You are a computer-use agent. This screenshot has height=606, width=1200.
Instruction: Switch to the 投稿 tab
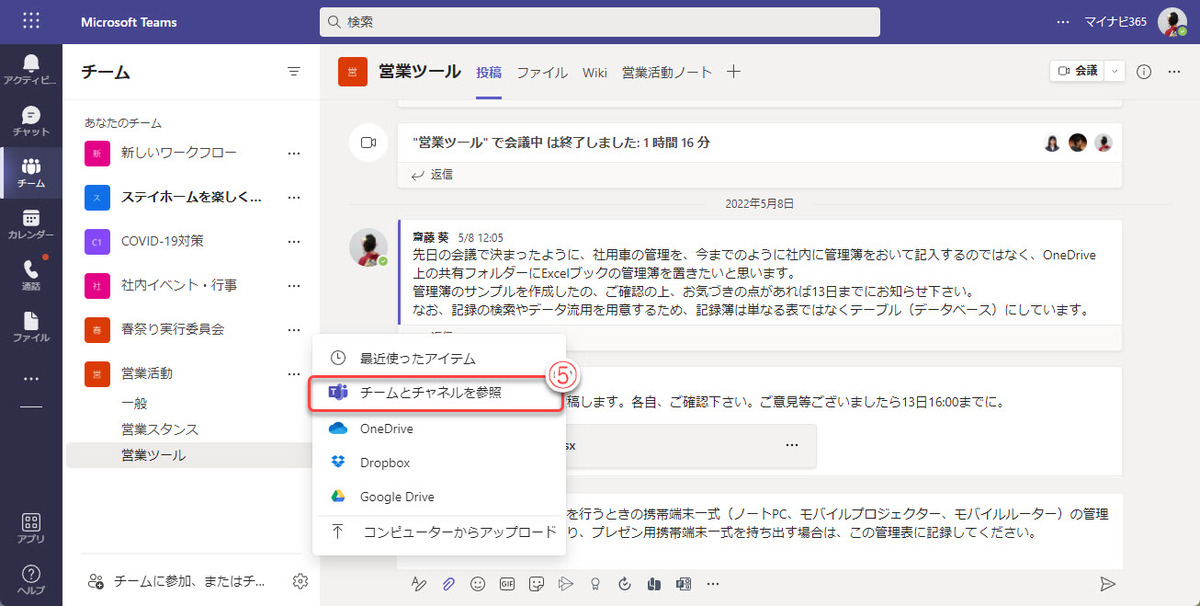(489, 72)
